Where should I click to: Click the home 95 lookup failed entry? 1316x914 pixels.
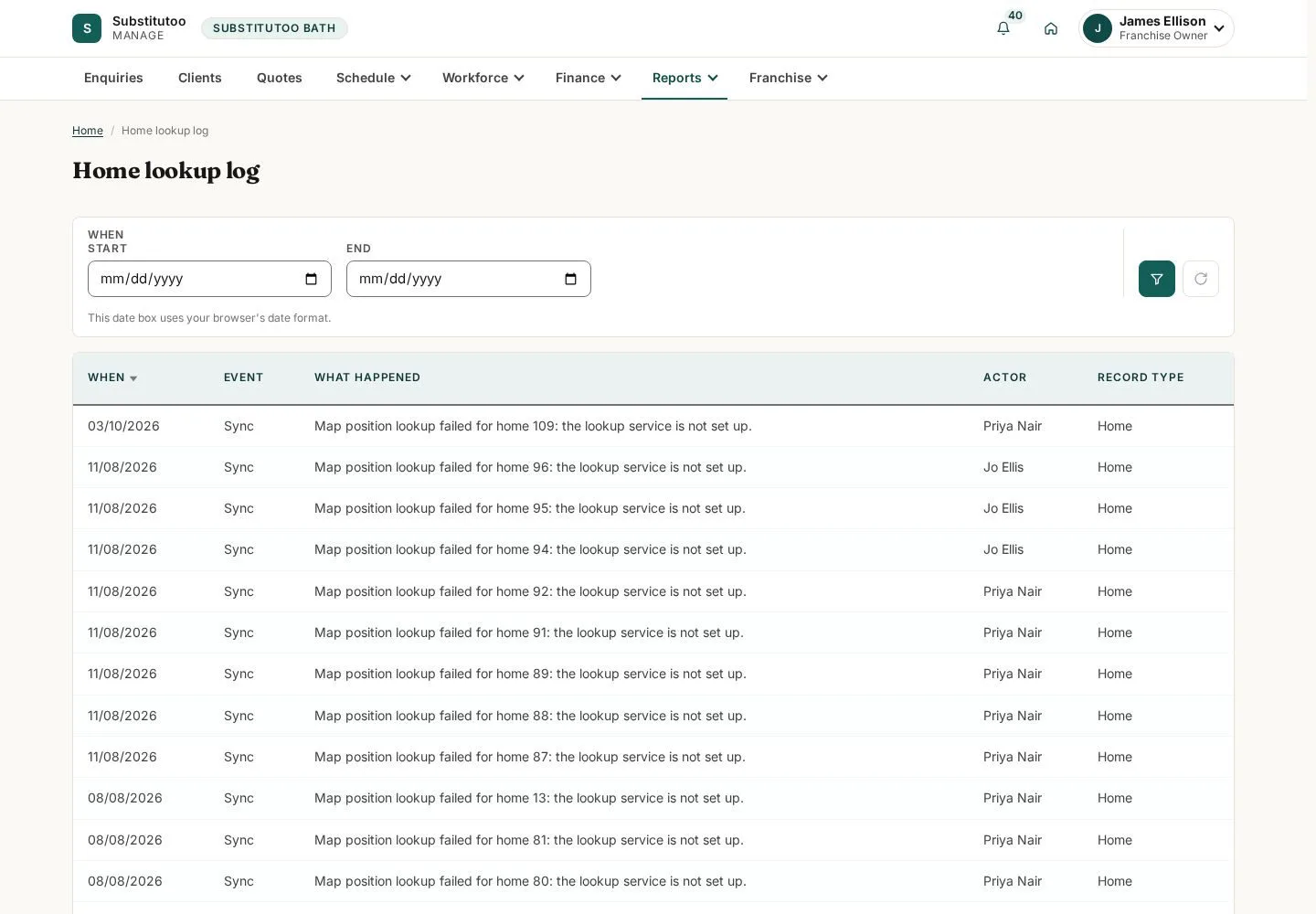(530, 508)
